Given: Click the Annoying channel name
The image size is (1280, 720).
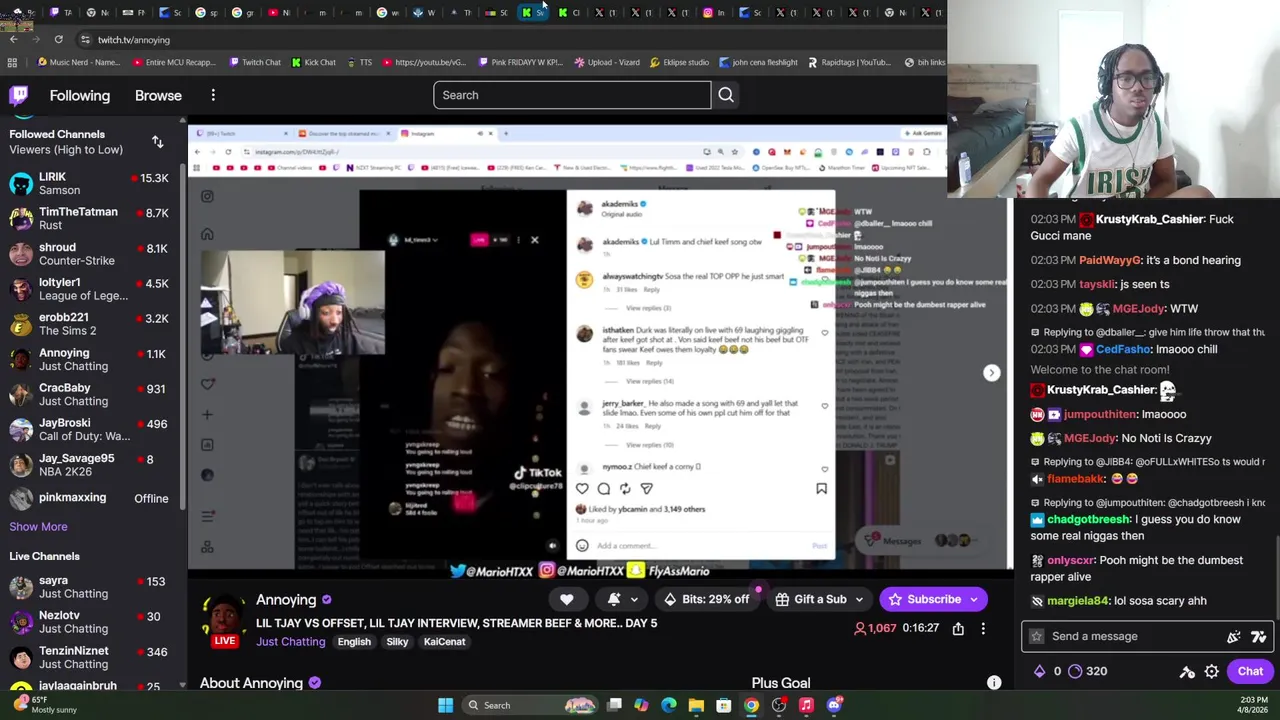Looking at the screenshot, I should coord(286,600).
